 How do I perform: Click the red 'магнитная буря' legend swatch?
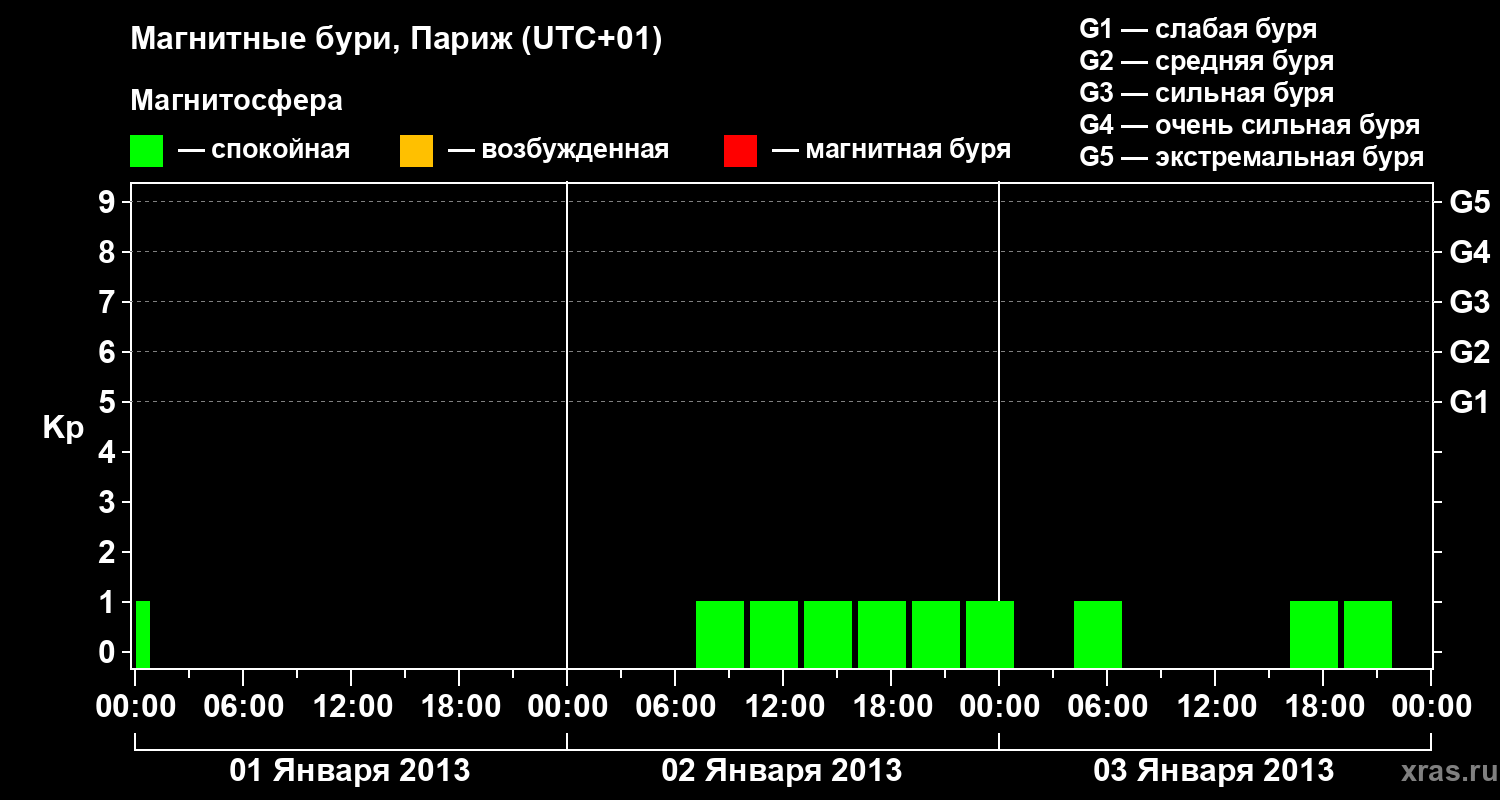coord(740,151)
